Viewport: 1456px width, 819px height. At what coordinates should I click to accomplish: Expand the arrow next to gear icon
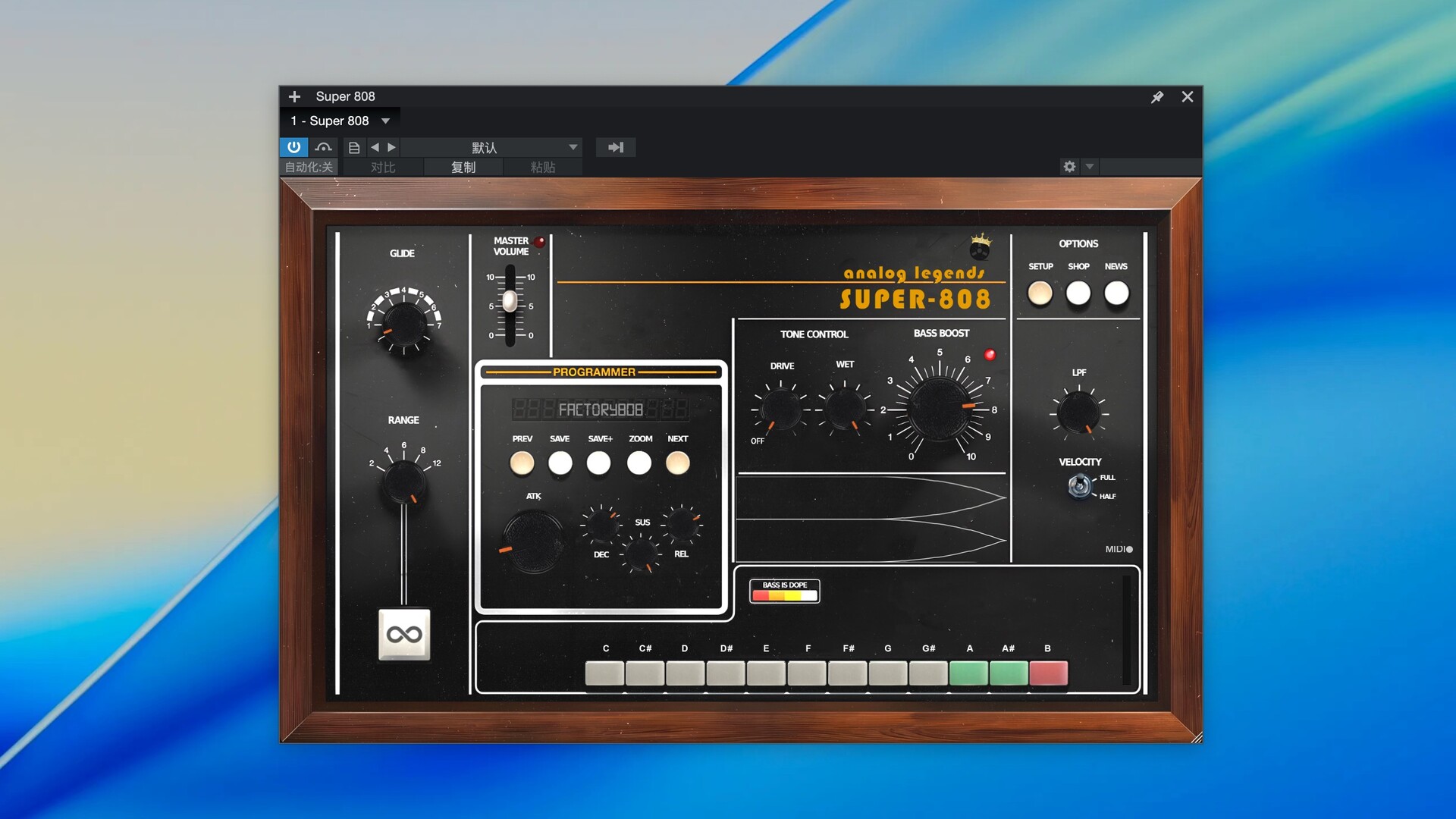(x=1090, y=167)
